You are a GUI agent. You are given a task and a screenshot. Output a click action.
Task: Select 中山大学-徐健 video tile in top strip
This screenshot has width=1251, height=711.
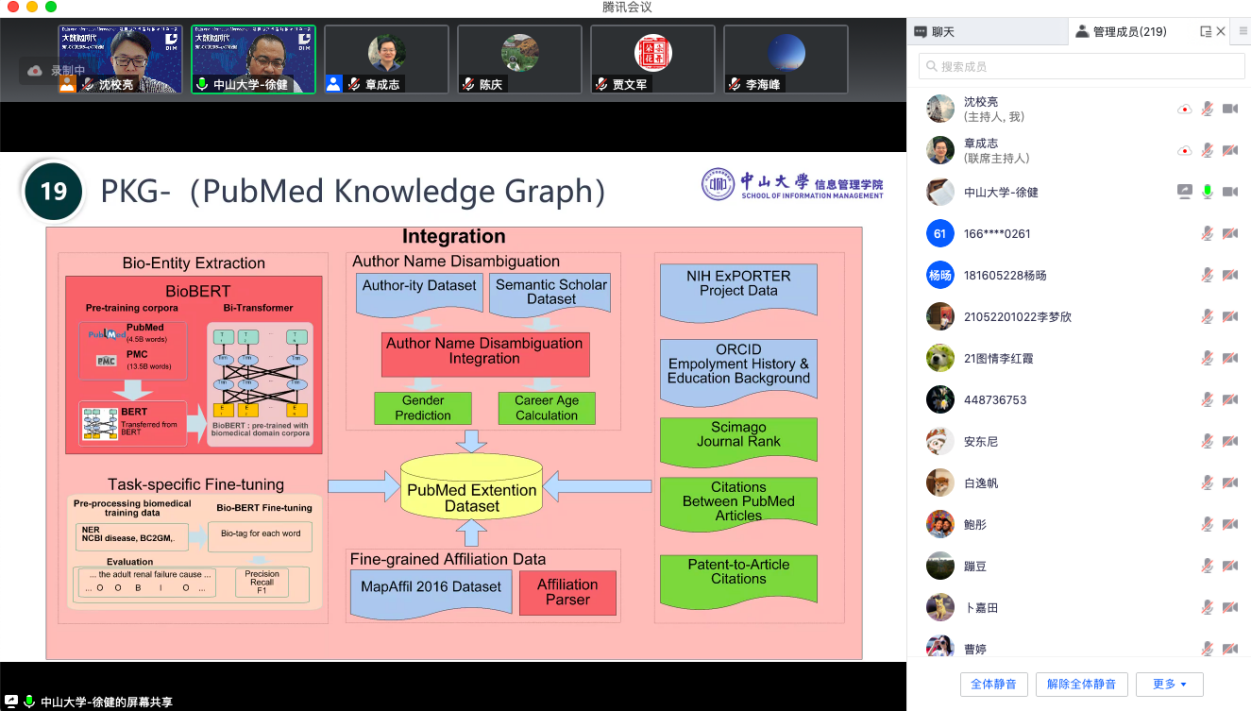point(254,59)
